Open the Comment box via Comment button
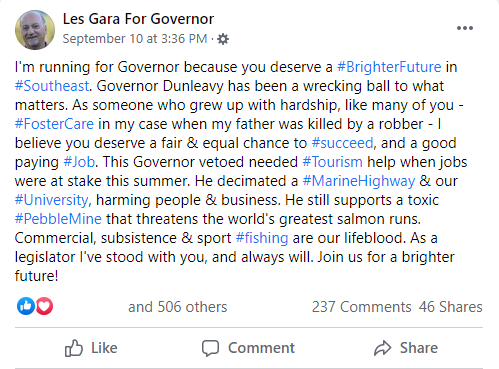Viewport: 499px width, 369px height. tap(248, 348)
